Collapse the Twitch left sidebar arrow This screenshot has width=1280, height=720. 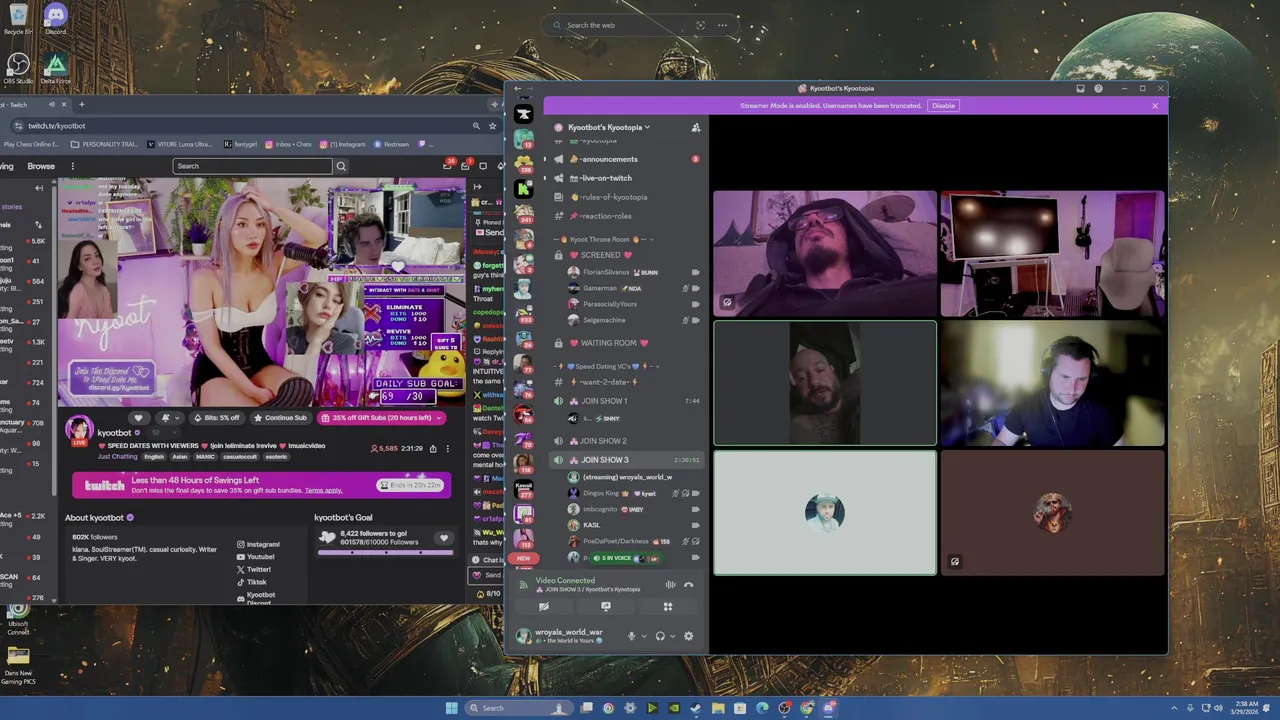pos(39,188)
